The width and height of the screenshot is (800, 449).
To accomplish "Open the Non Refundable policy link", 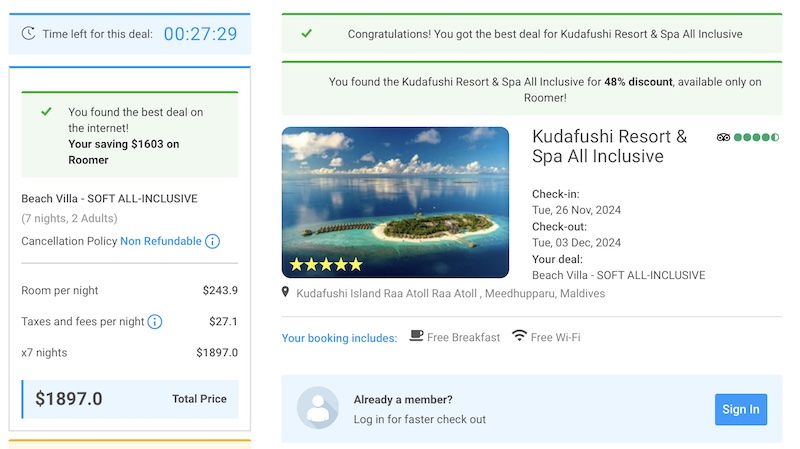I will [161, 241].
